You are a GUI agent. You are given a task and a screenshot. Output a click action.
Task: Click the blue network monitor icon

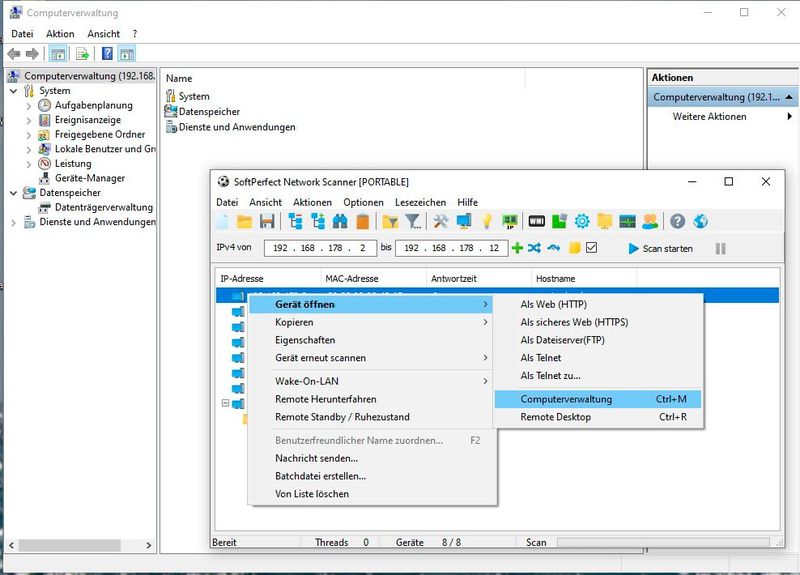point(464,221)
